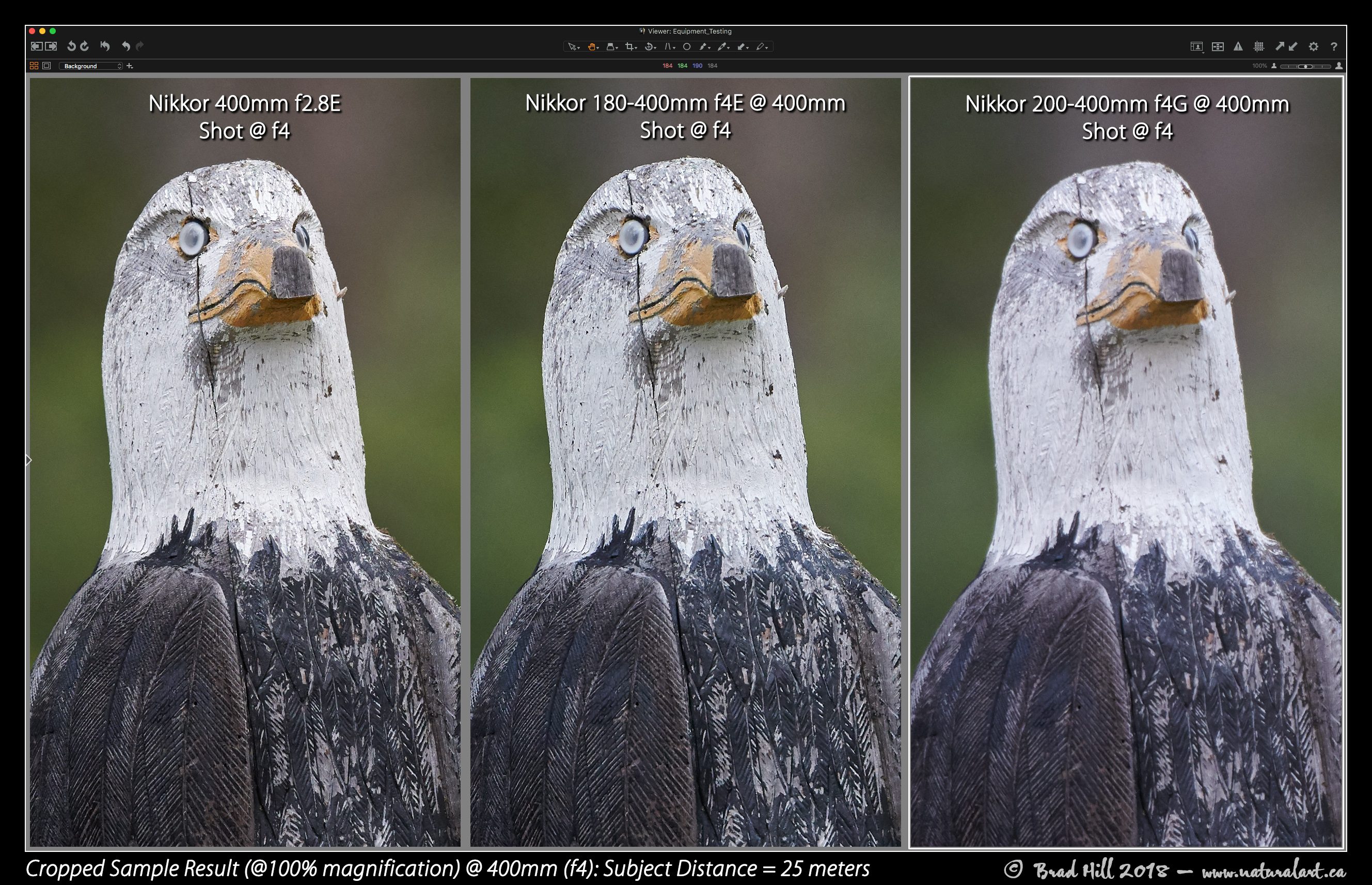Viewport: 1372px width, 885px height.
Task: Rotate image clockwise
Action: tap(84, 46)
